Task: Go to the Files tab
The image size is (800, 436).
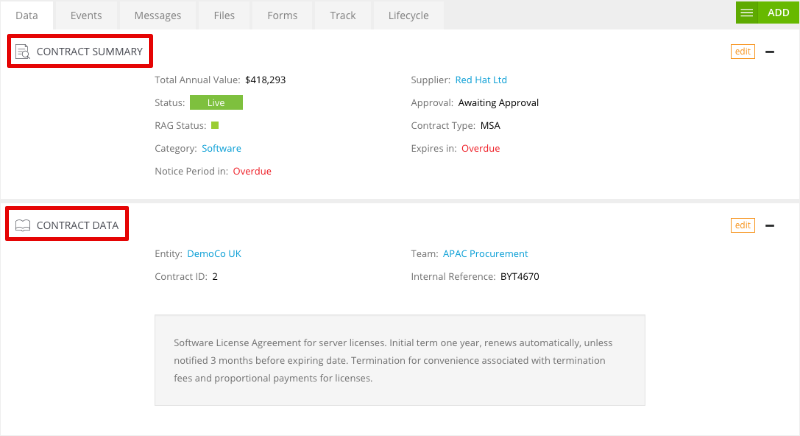Action: click(x=224, y=15)
